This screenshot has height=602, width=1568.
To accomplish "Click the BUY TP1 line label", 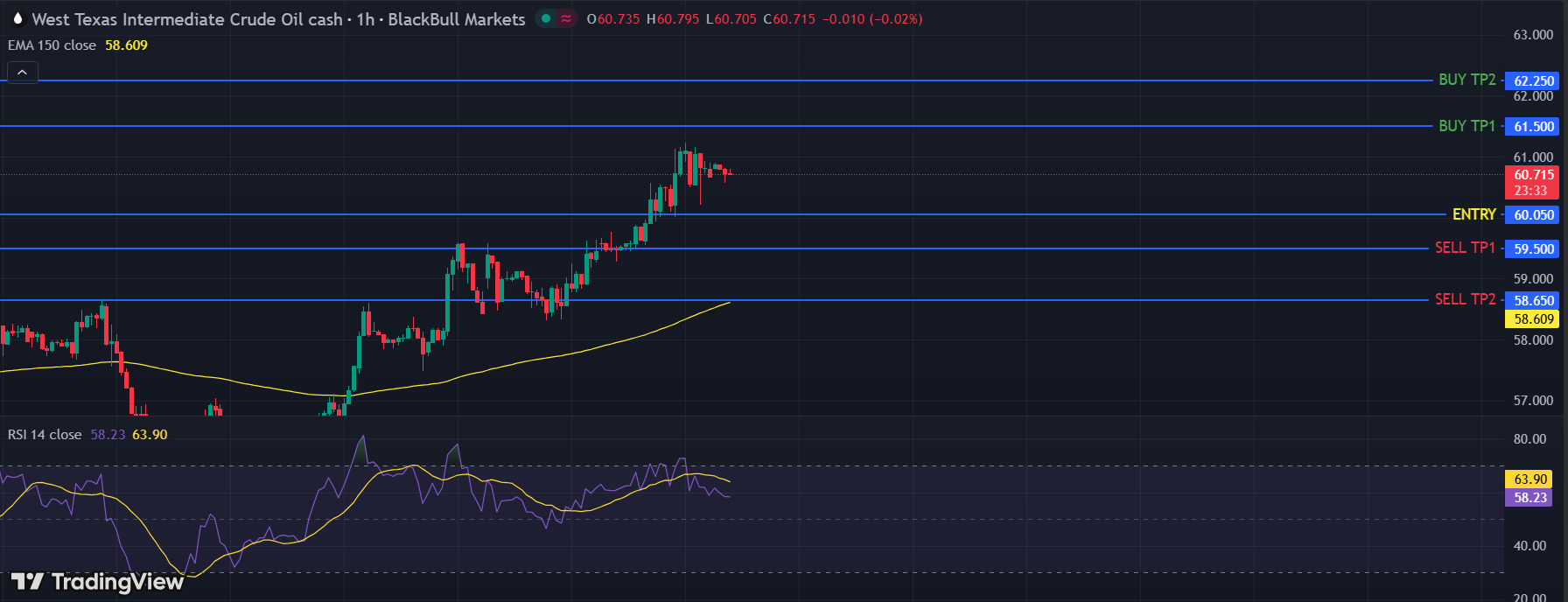I will 1466,126.
